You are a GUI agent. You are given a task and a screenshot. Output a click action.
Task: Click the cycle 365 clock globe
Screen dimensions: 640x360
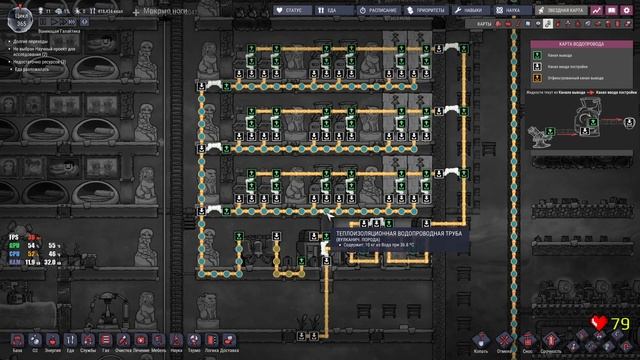20,20
